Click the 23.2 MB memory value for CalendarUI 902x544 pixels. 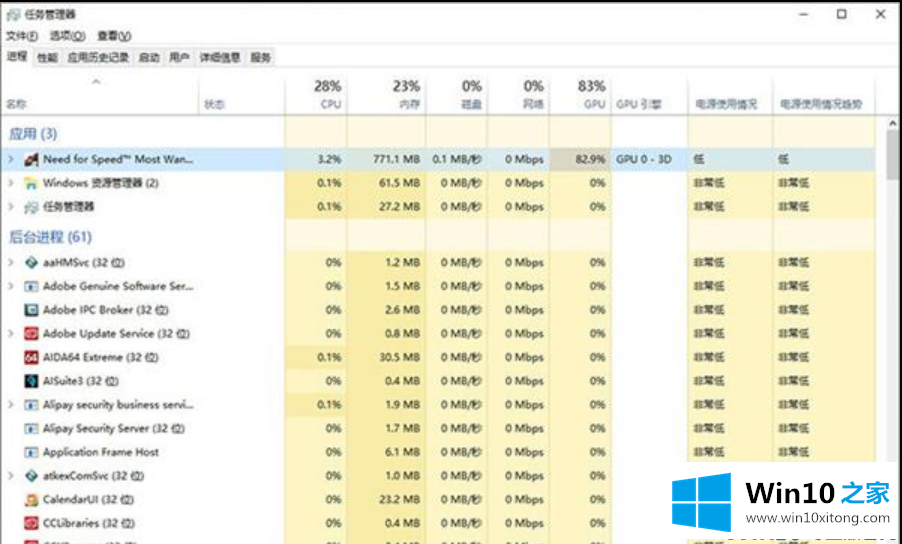pos(399,500)
